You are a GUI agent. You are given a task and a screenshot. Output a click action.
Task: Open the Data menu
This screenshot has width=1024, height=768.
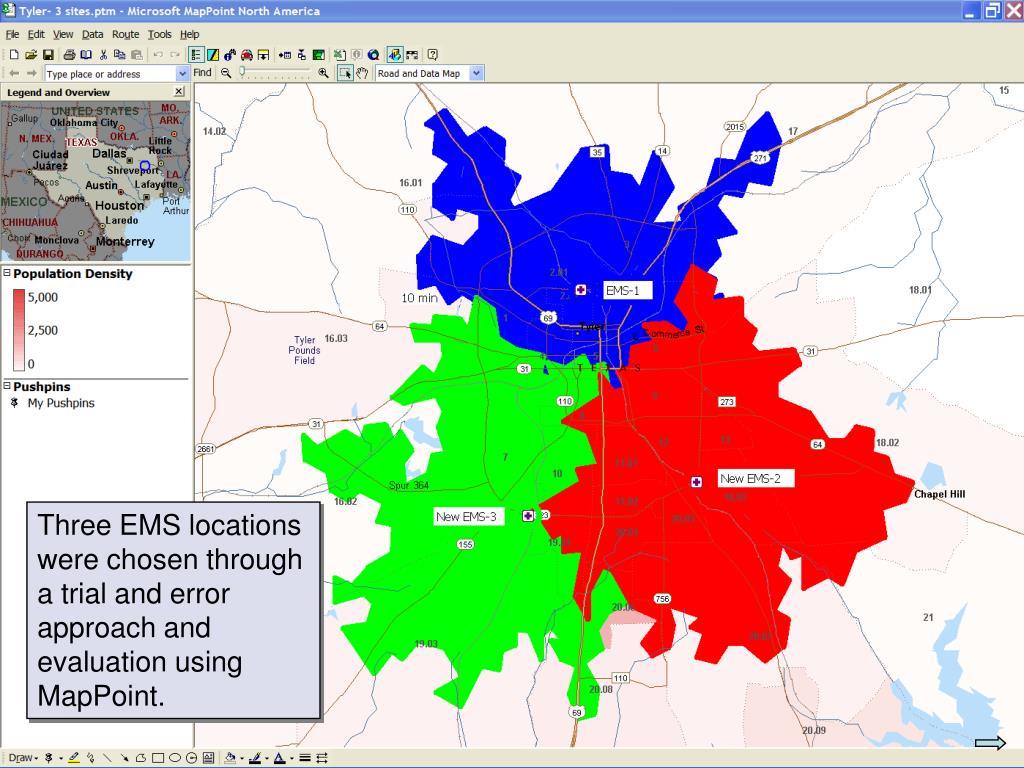tap(92, 34)
